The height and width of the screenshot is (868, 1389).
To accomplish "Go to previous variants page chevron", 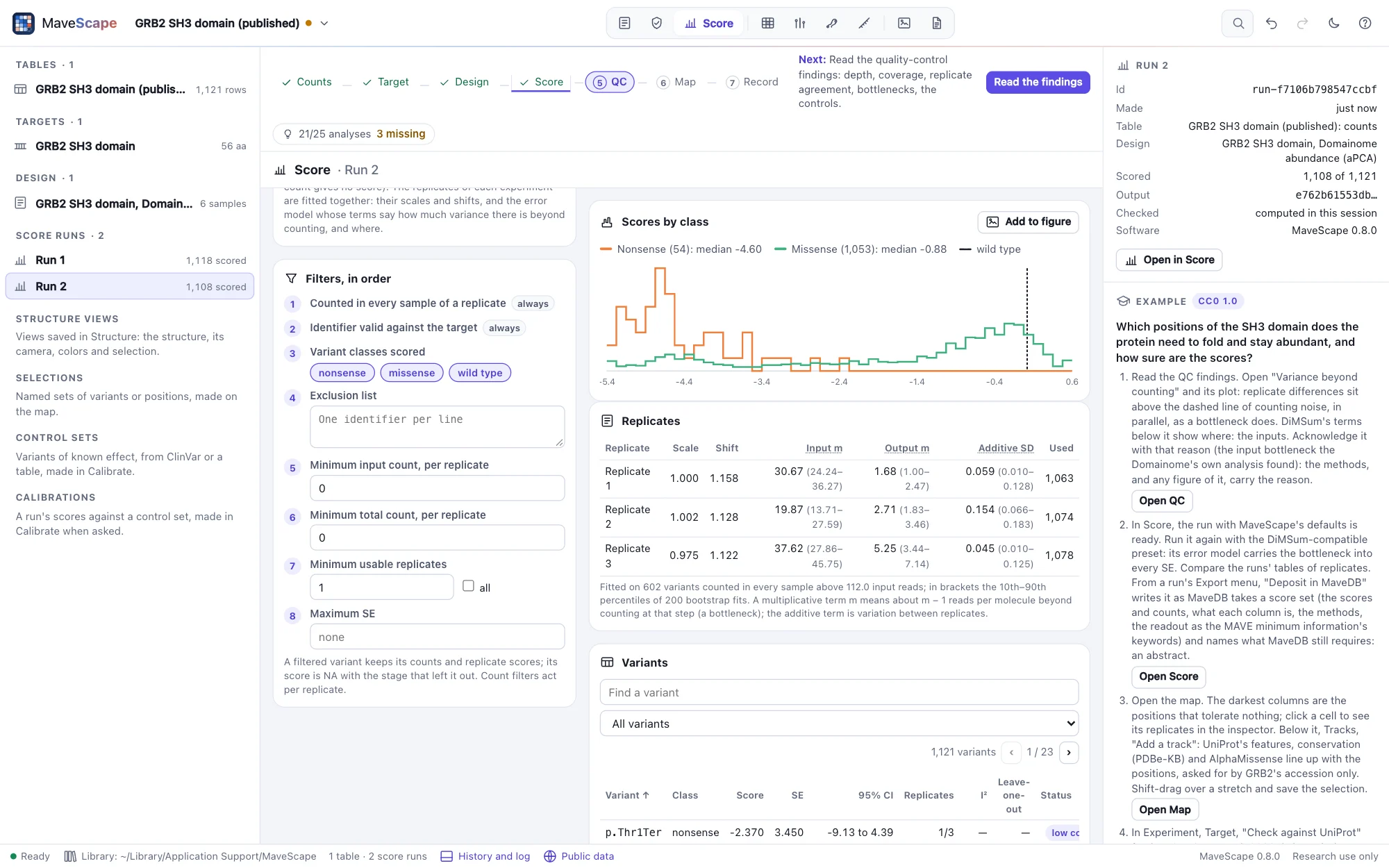I will tap(1011, 752).
